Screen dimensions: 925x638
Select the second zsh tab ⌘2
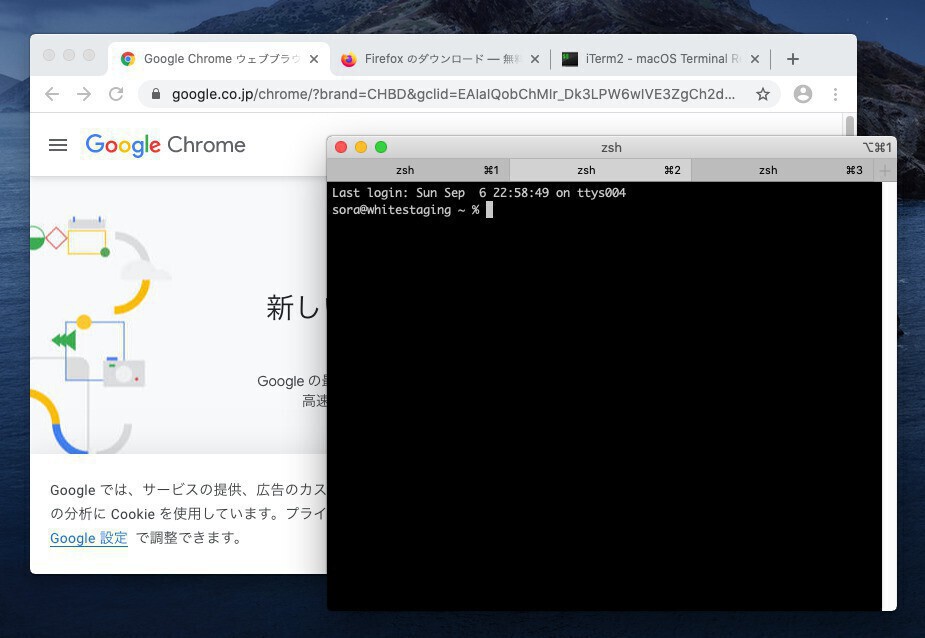coord(600,171)
